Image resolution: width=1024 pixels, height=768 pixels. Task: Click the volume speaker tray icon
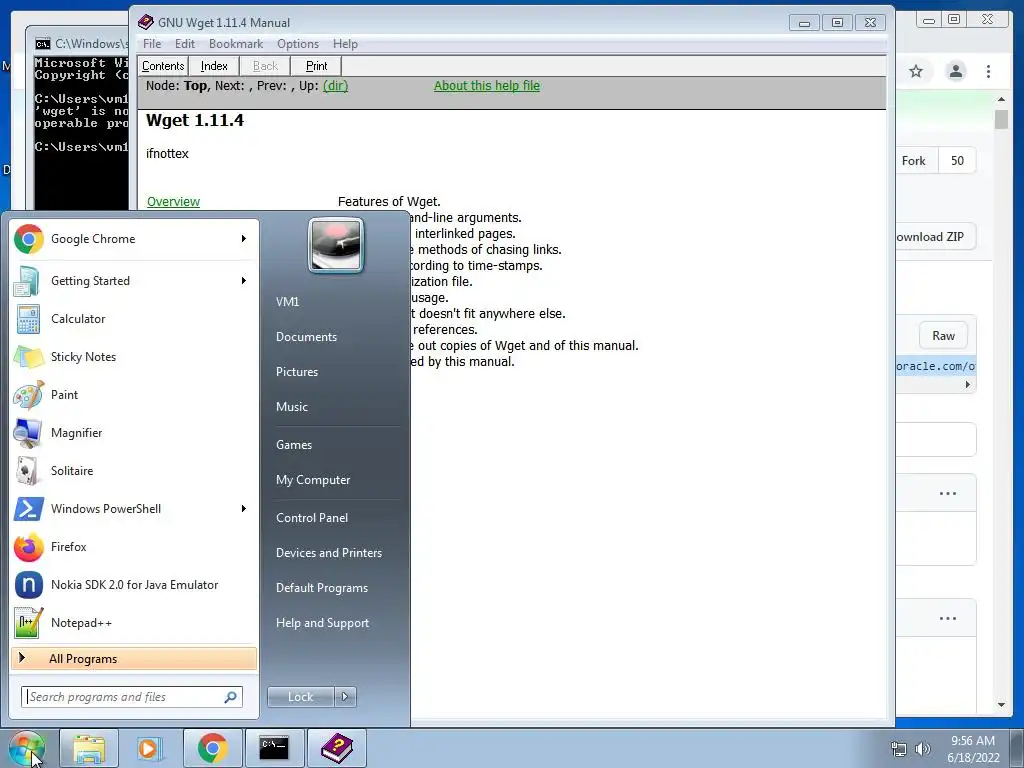click(922, 749)
